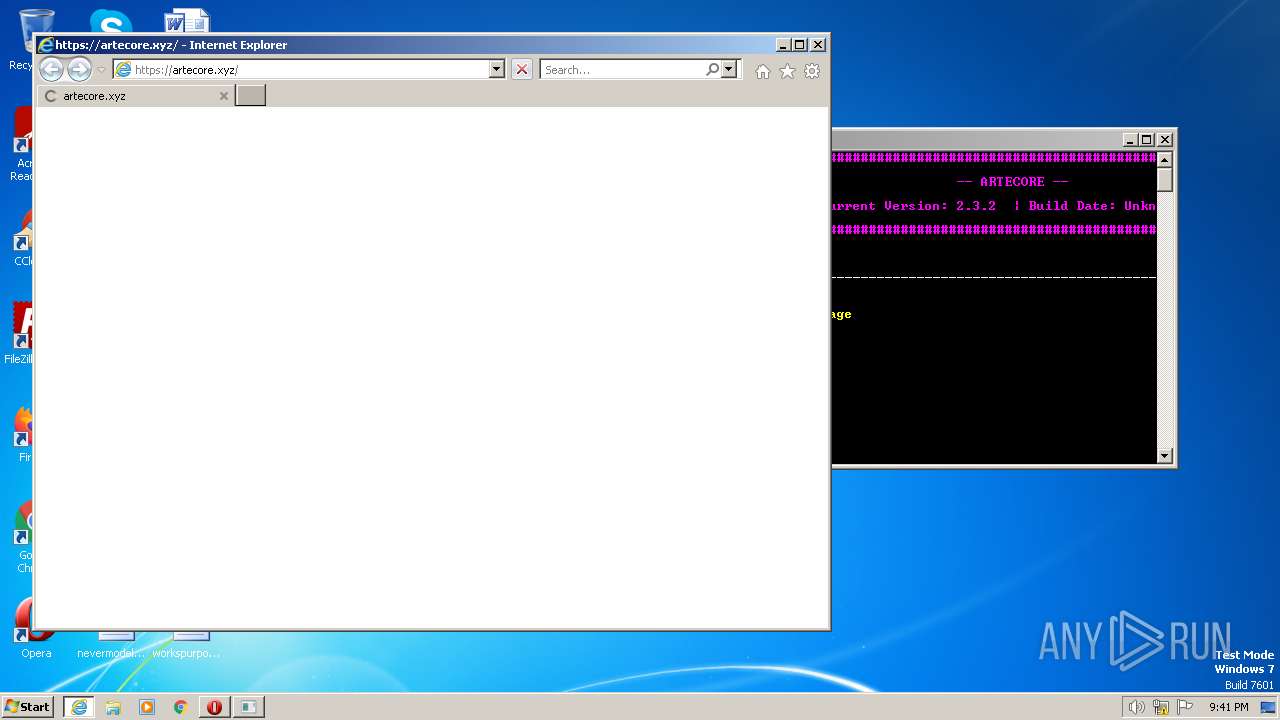Expand the address bar autocomplete dropdown

pyautogui.click(x=496, y=70)
